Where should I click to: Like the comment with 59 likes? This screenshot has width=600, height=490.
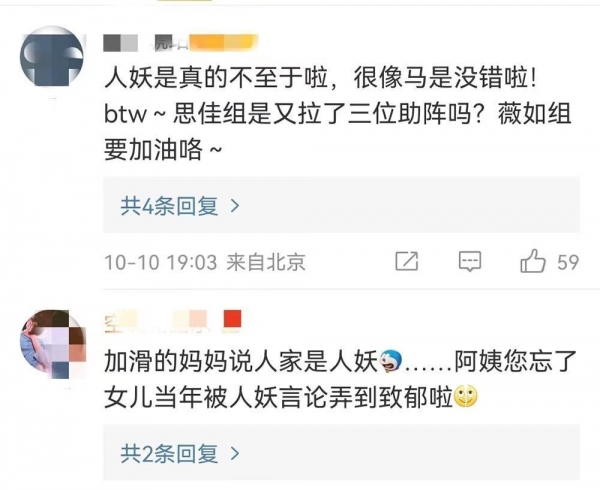point(533,261)
